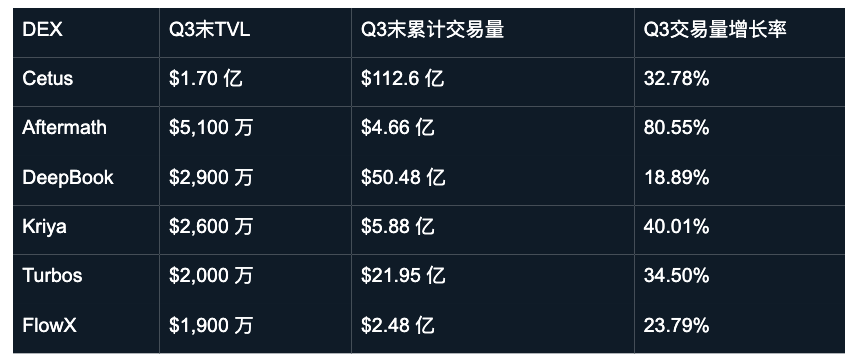
Task: Click the Turbos DEX cell
Action: coord(52,275)
